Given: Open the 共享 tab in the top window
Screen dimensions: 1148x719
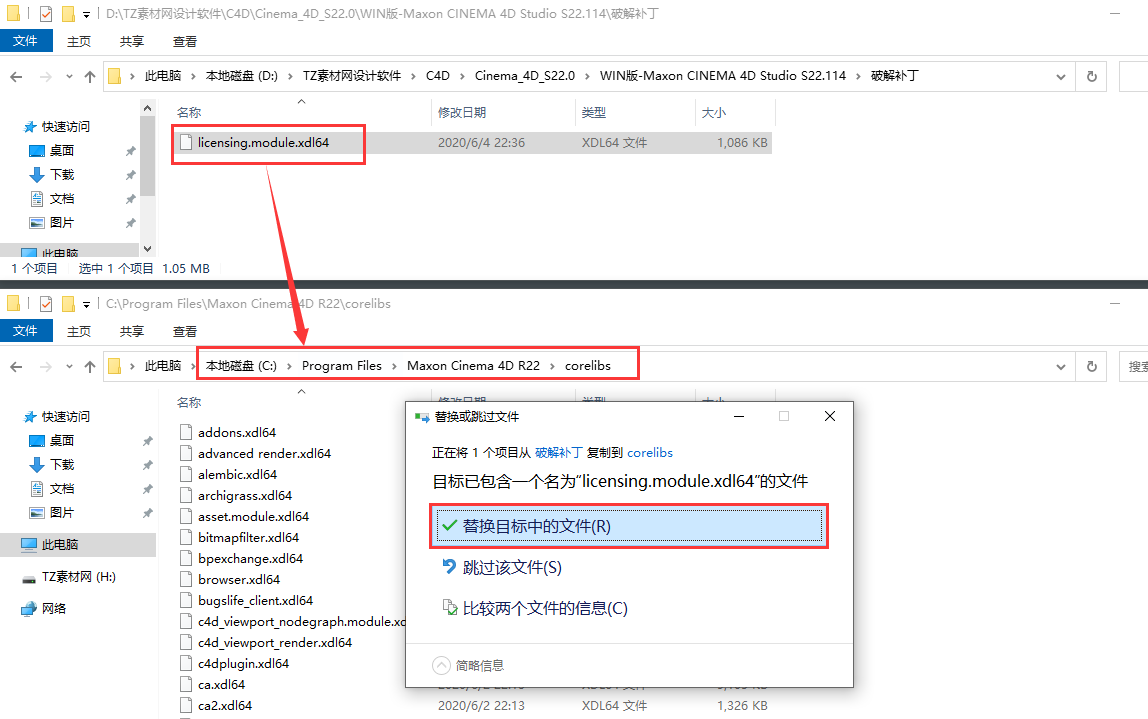Looking at the screenshot, I should coord(132,42).
